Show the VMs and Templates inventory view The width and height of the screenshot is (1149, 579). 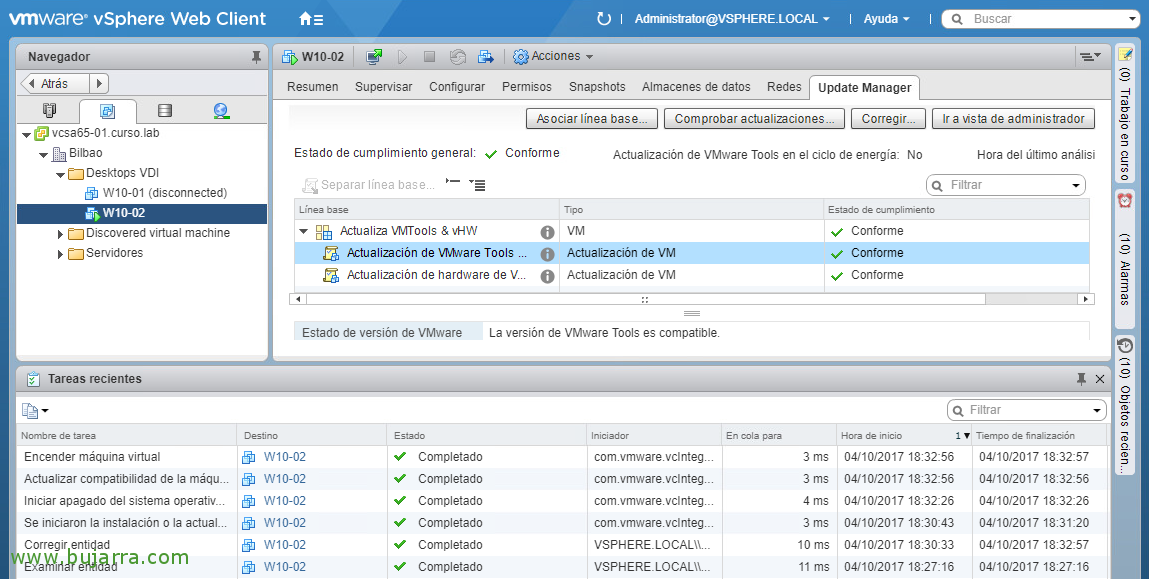pyautogui.click(x=108, y=111)
